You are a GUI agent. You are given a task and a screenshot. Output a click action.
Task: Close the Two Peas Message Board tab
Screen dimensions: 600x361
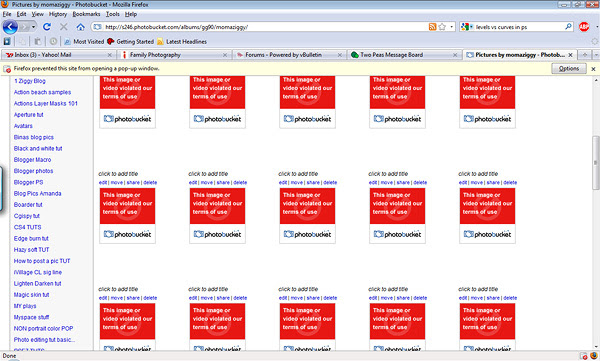455,55
